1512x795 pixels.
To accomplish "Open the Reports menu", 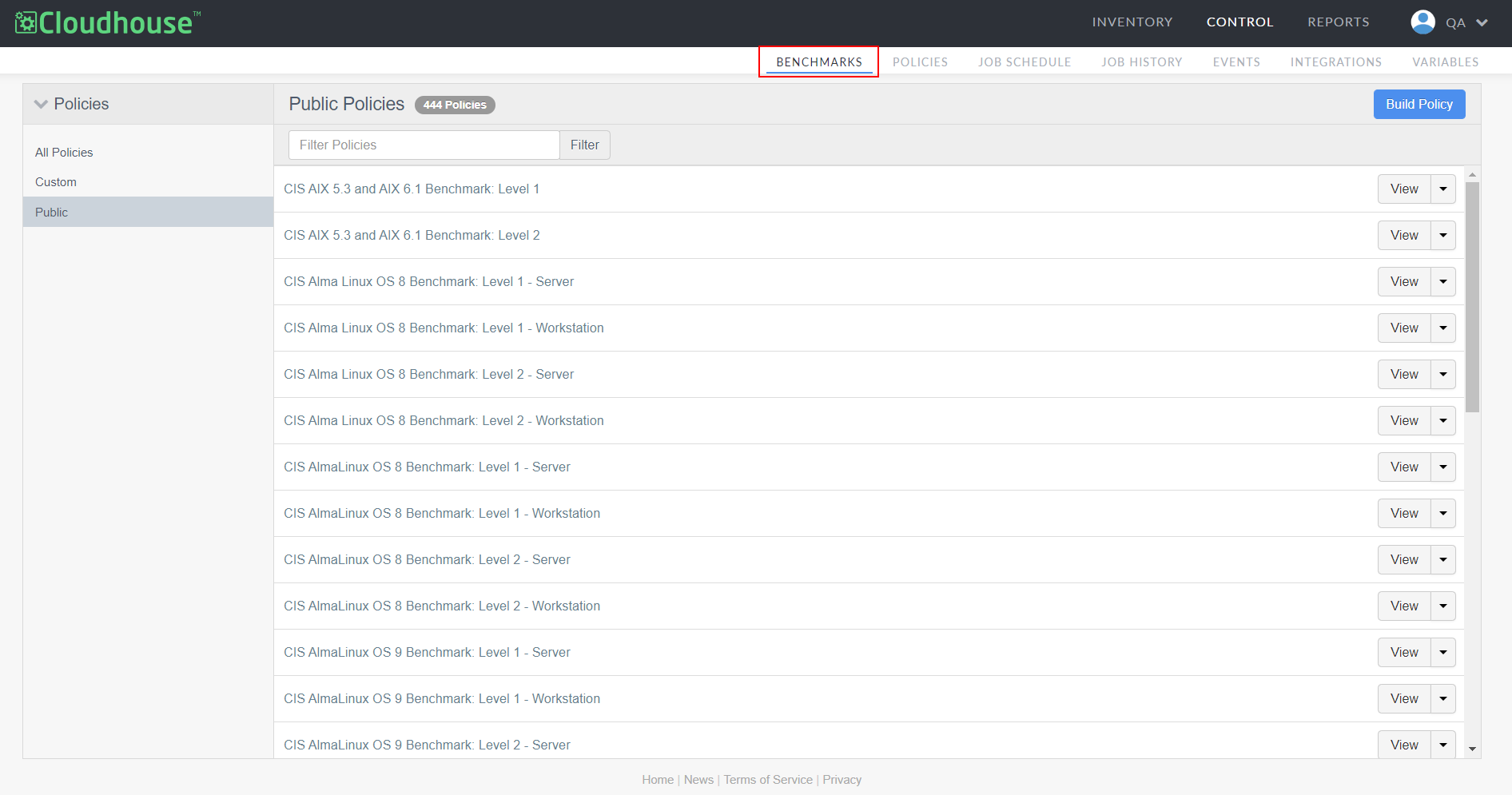I will pos(1338,22).
